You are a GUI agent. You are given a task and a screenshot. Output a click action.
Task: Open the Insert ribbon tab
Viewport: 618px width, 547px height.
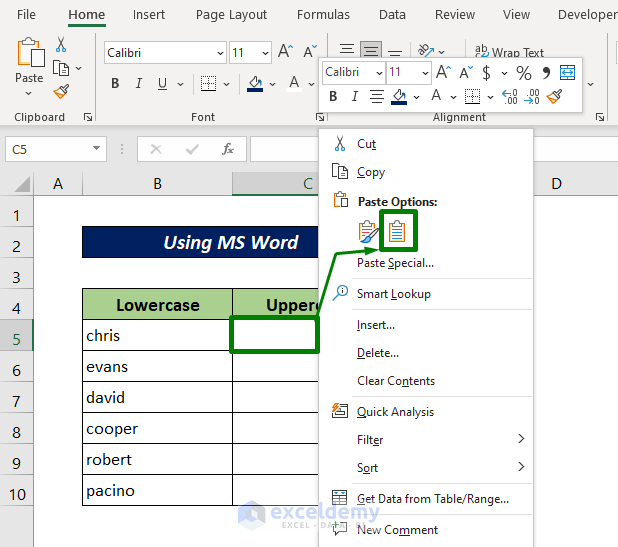(x=149, y=15)
